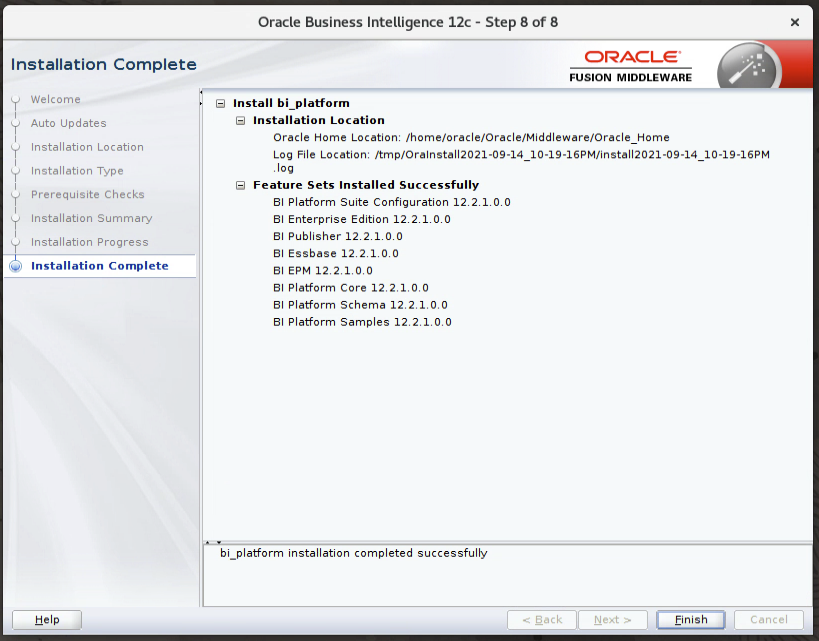Select BI Essbase 12.2.1.0.0 row

tap(335, 254)
